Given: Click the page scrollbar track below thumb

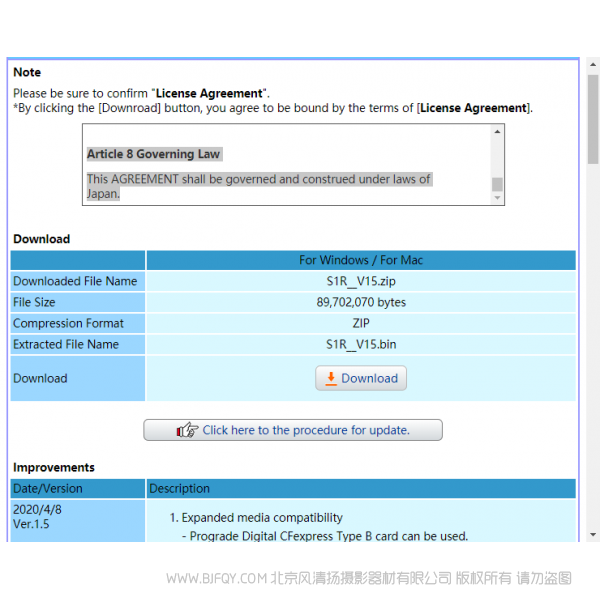Looking at the screenshot, I should 592,350.
